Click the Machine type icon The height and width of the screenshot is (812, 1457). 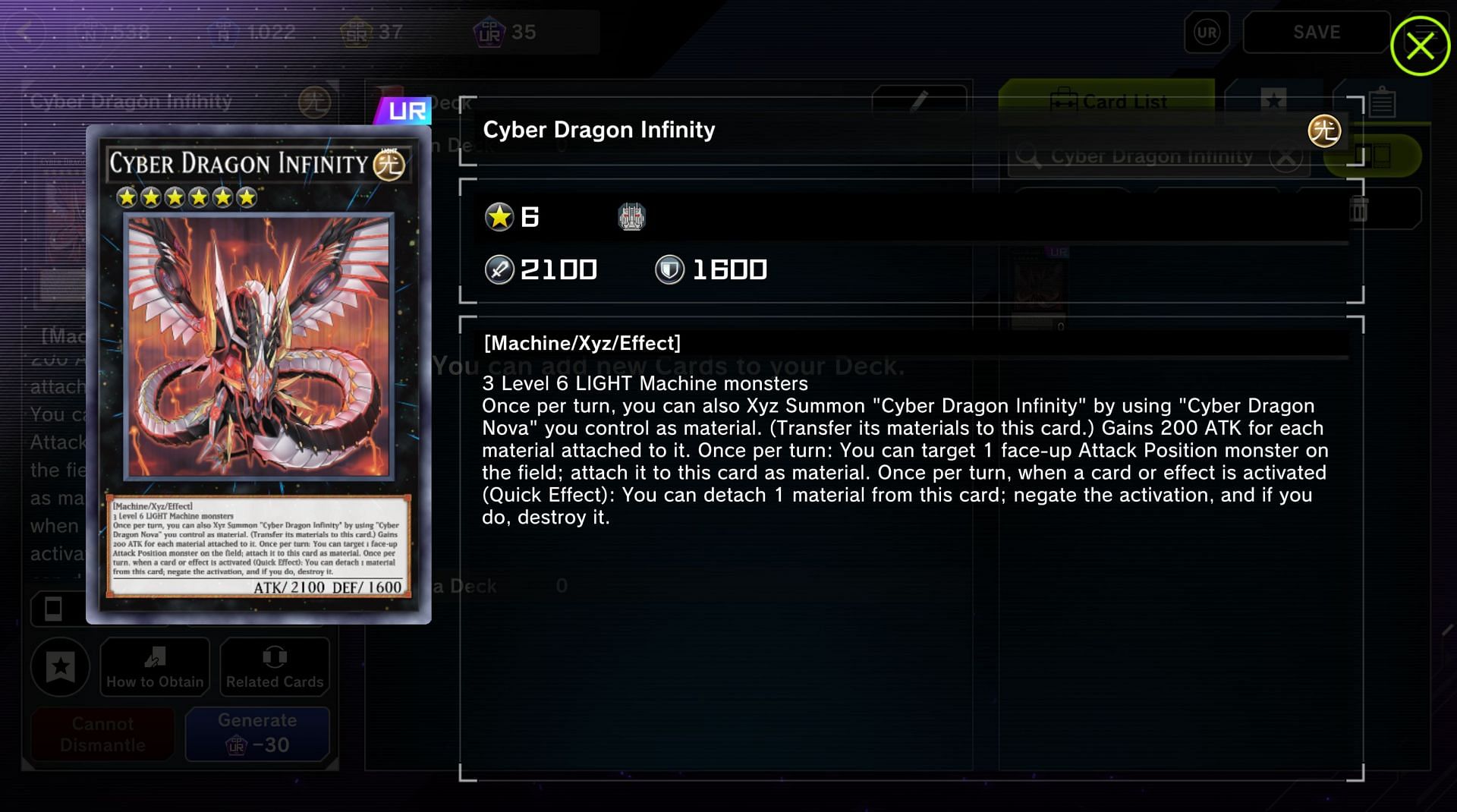tap(631, 217)
